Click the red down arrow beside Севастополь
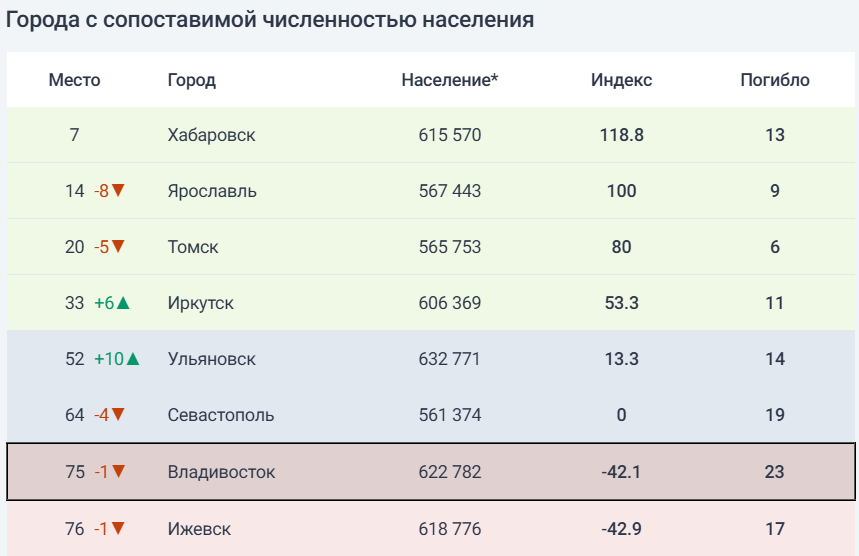The image size is (859, 556). coord(118,415)
